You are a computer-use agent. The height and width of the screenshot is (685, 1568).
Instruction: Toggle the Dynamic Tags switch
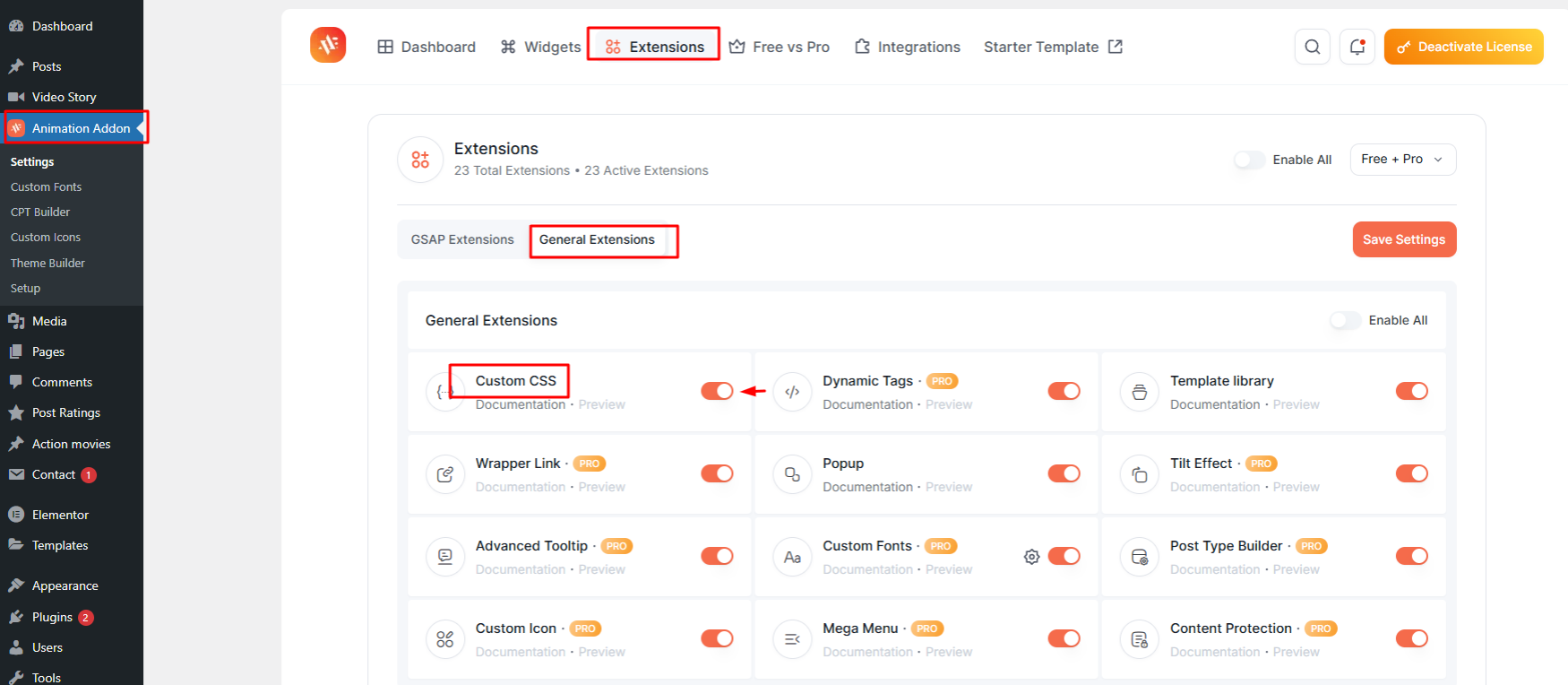pyautogui.click(x=1064, y=391)
